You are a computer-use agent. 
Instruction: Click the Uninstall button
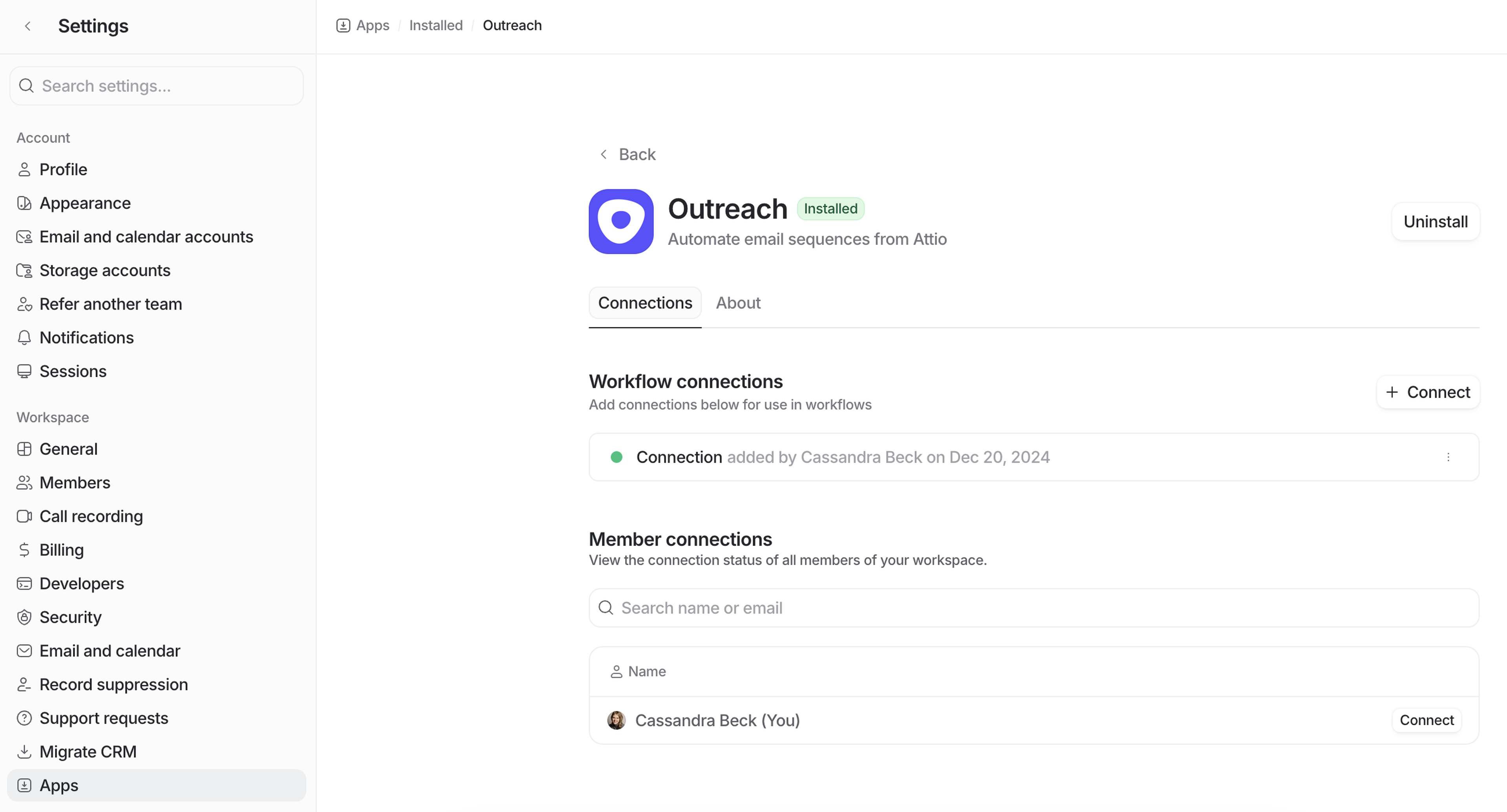1435,222
